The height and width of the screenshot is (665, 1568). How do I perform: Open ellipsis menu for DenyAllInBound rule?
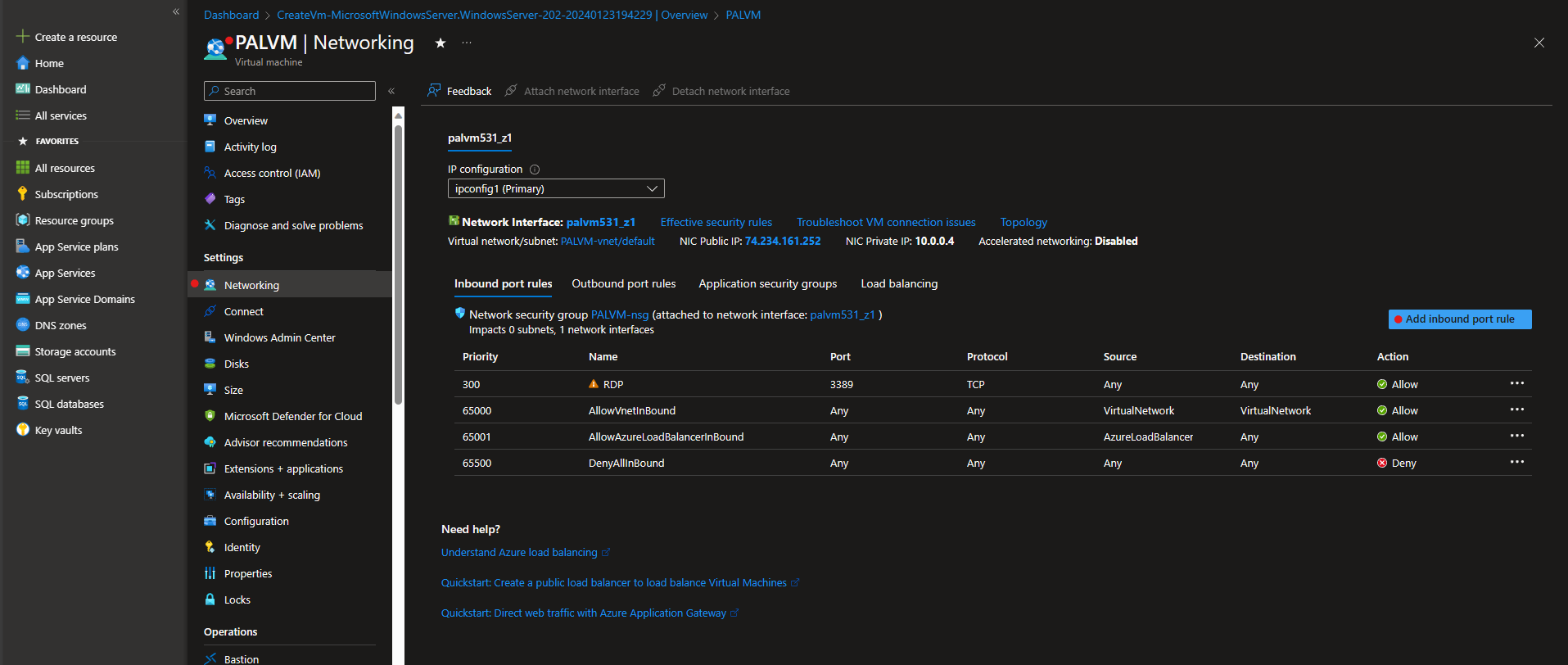(1517, 462)
